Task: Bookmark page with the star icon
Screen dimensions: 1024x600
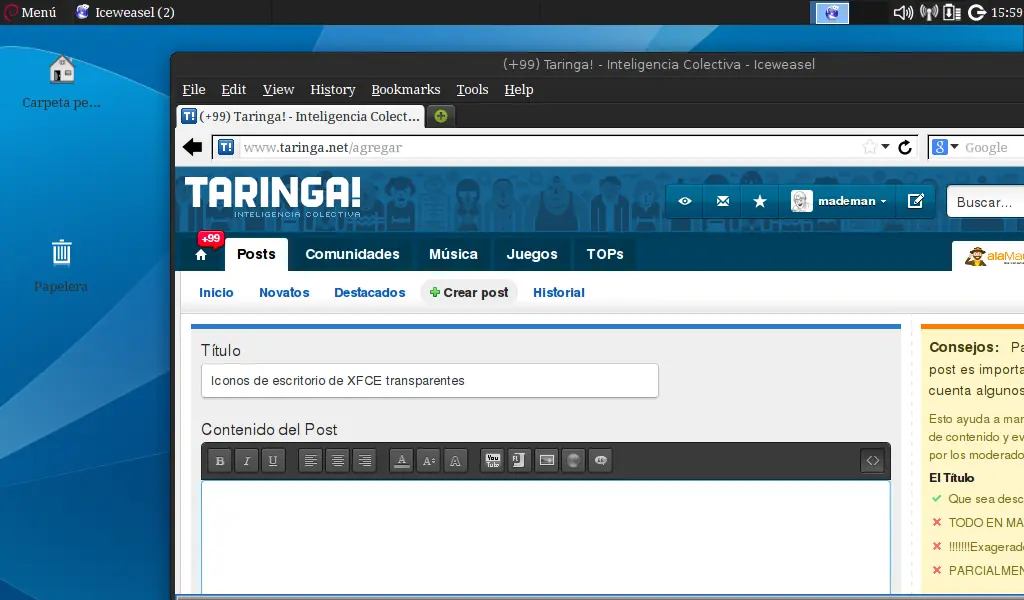Action: pos(869,148)
